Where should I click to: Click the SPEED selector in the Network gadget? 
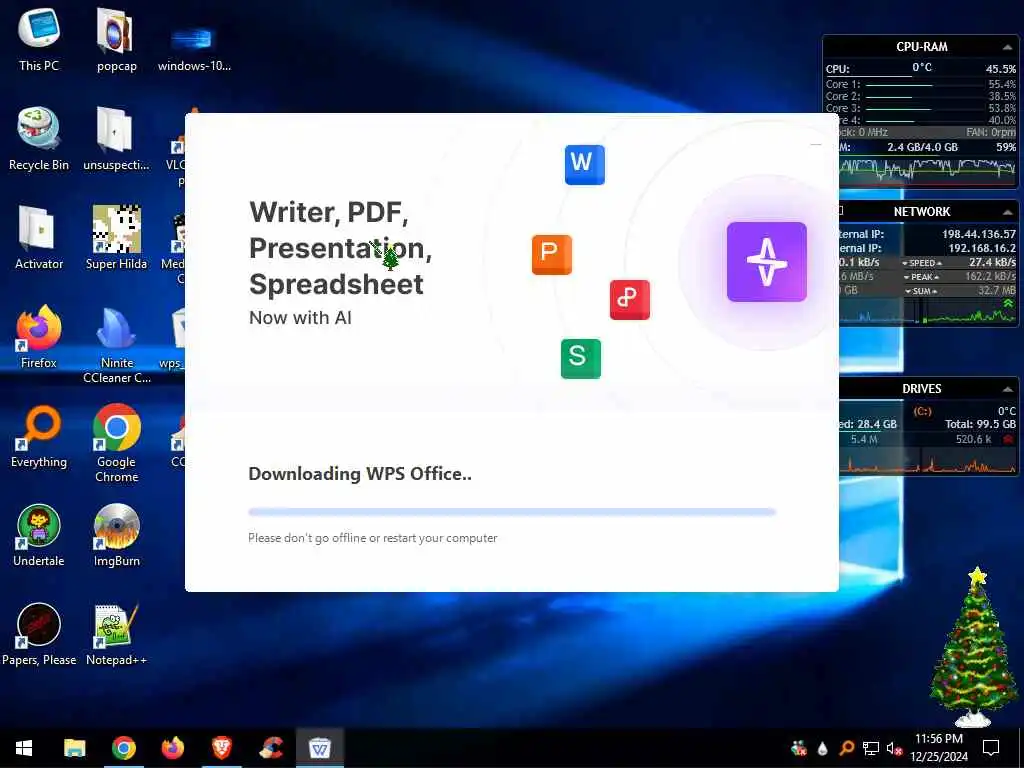tap(921, 263)
